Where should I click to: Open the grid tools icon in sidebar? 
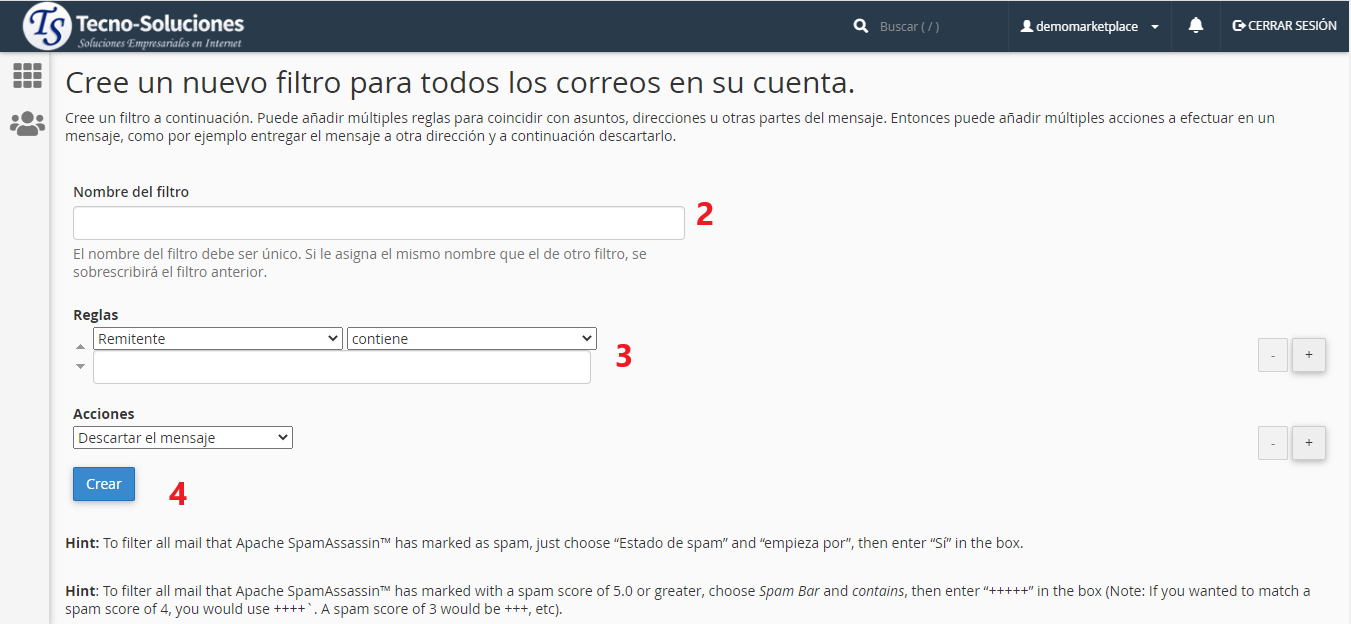pyautogui.click(x=27, y=76)
